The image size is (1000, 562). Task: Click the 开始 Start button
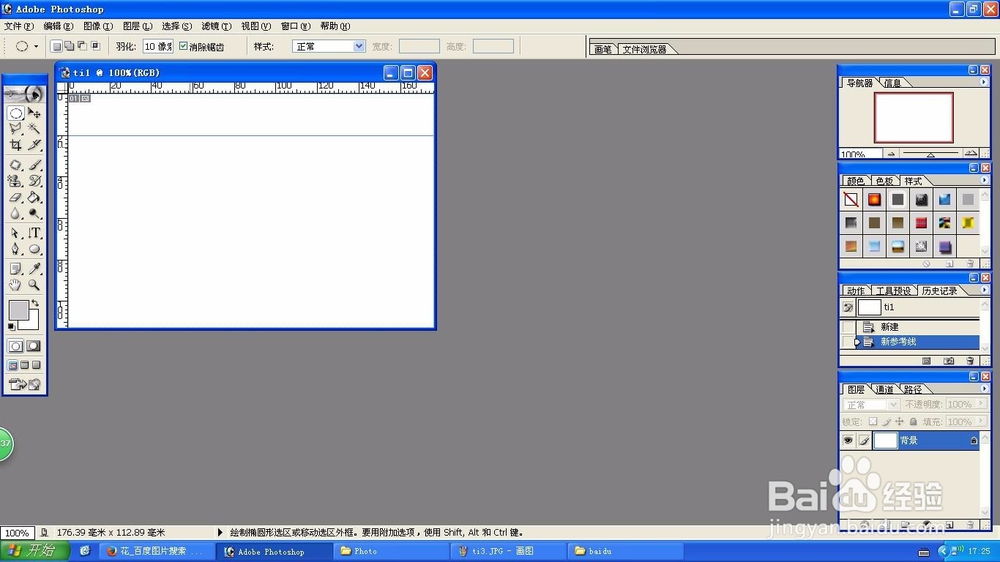tap(33, 551)
